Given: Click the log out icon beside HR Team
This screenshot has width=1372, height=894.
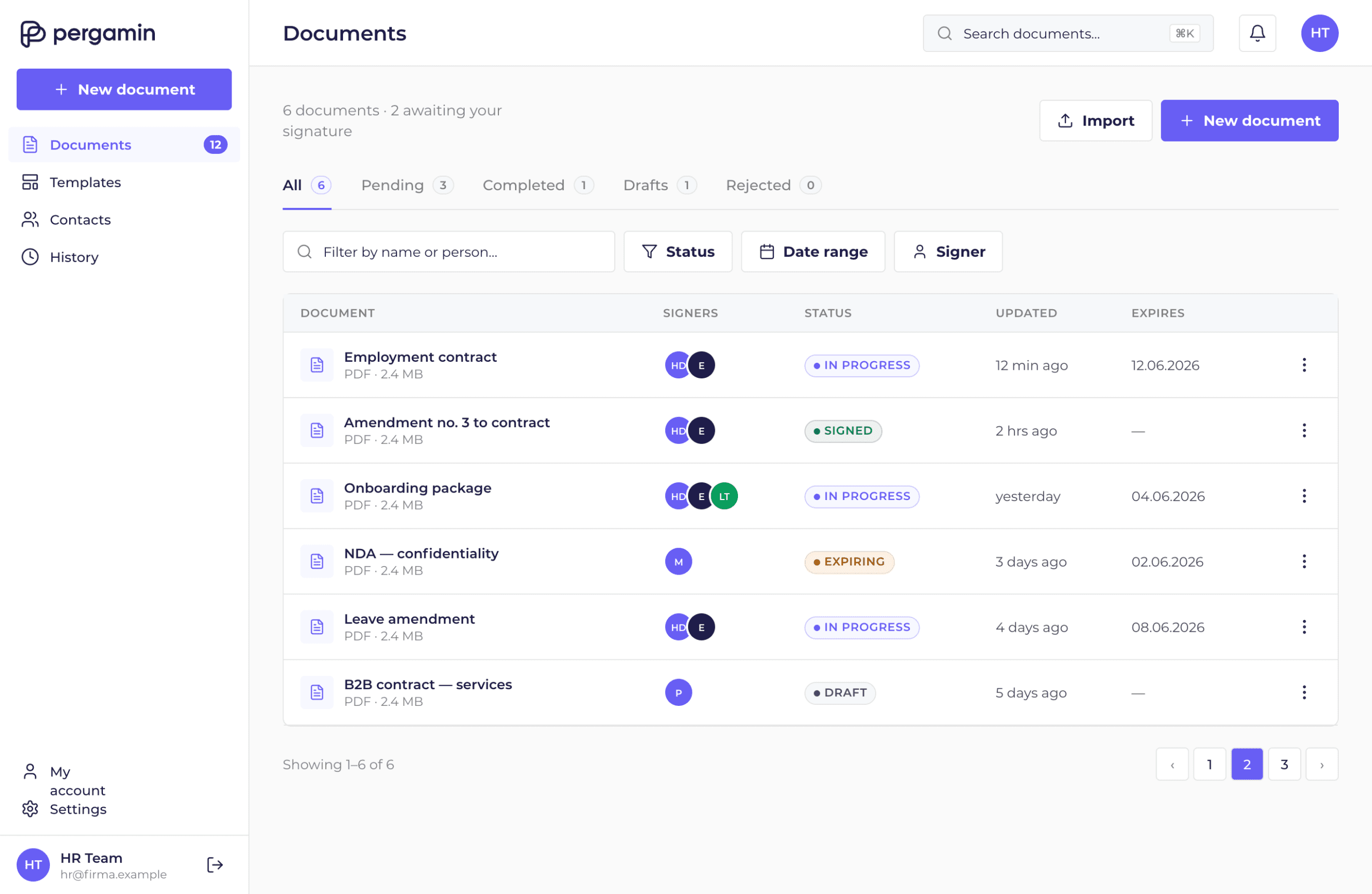Looking at the screenshot, I should click(214, 865).
